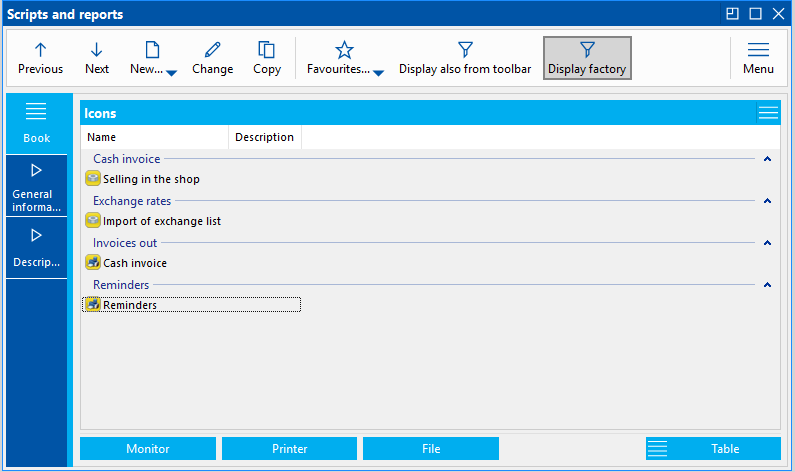Image resolution: width=795 pixels, height=472 pixels.
Task: Copy the selected script
Action: pos(267,58)
